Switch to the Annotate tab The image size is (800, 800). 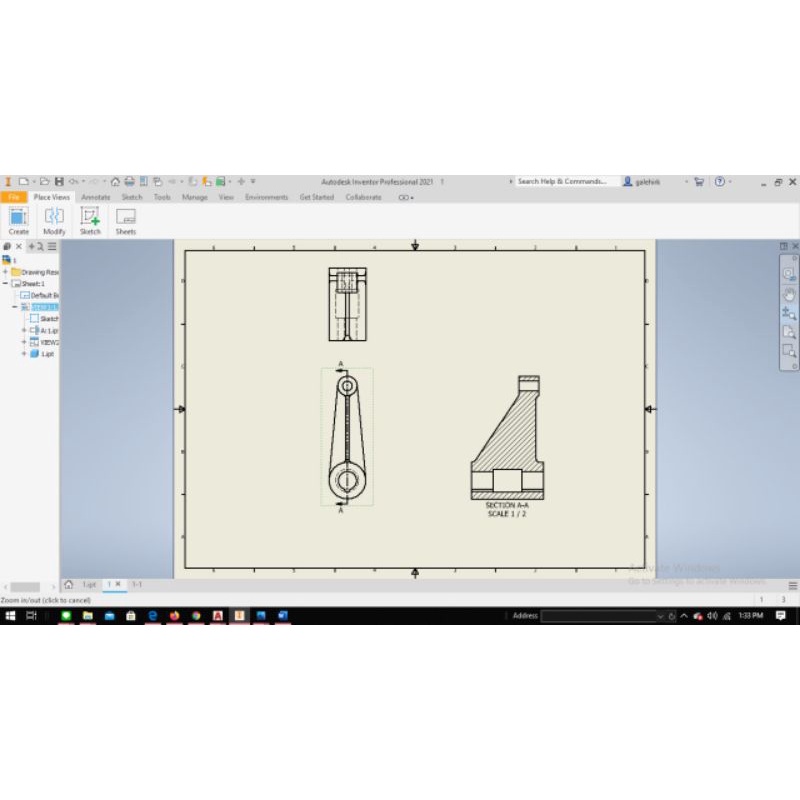click(95, 197)
